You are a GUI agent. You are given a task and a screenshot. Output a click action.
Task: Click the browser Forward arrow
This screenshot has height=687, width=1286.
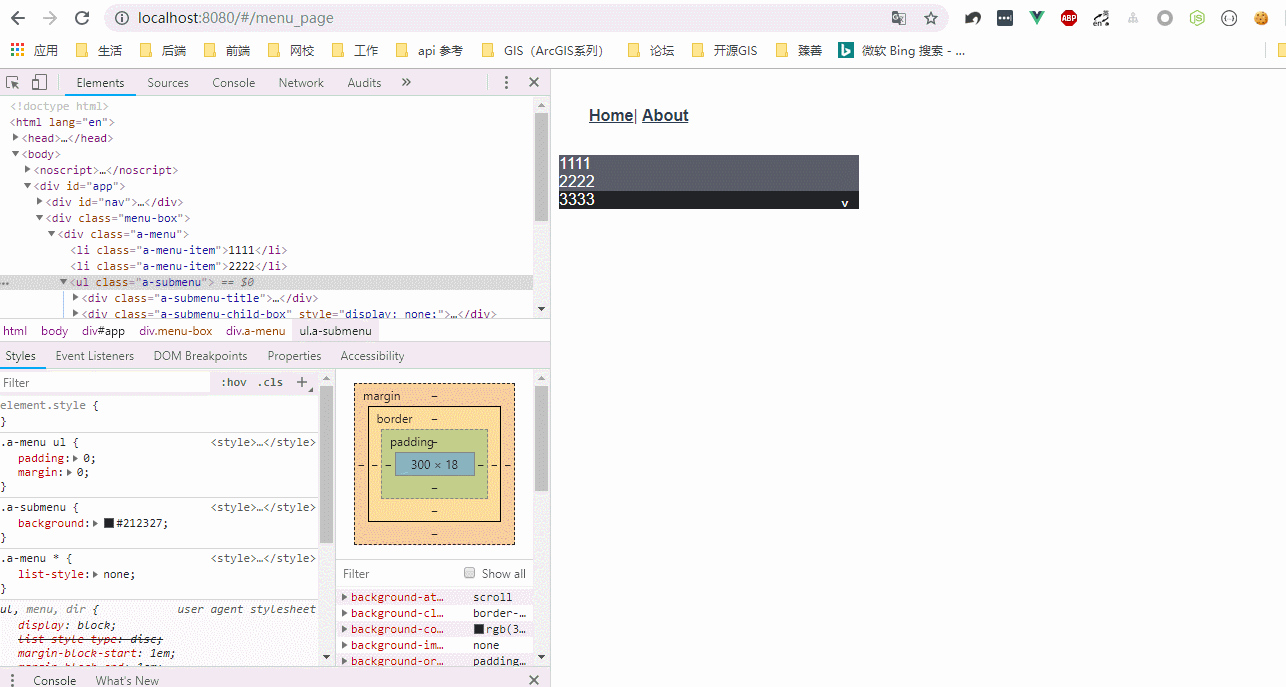coord(50,18)
